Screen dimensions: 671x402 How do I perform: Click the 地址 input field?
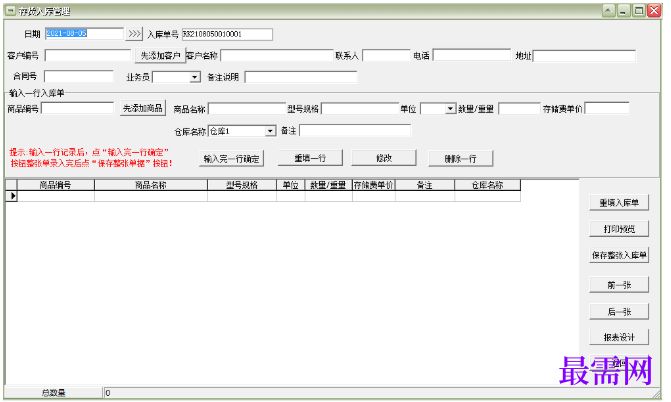pos(584,56)
